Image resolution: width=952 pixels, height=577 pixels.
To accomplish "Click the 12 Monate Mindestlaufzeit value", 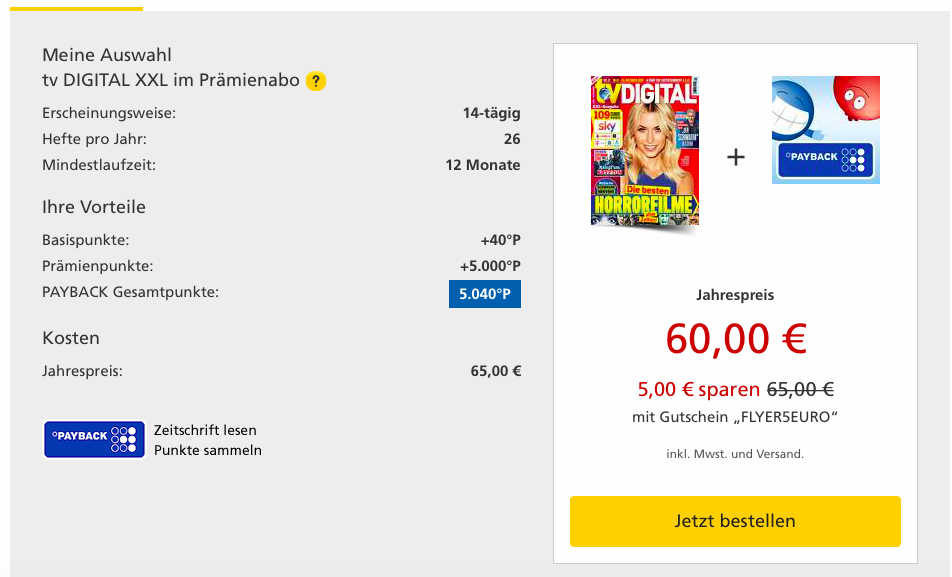I will coord(483,165).
